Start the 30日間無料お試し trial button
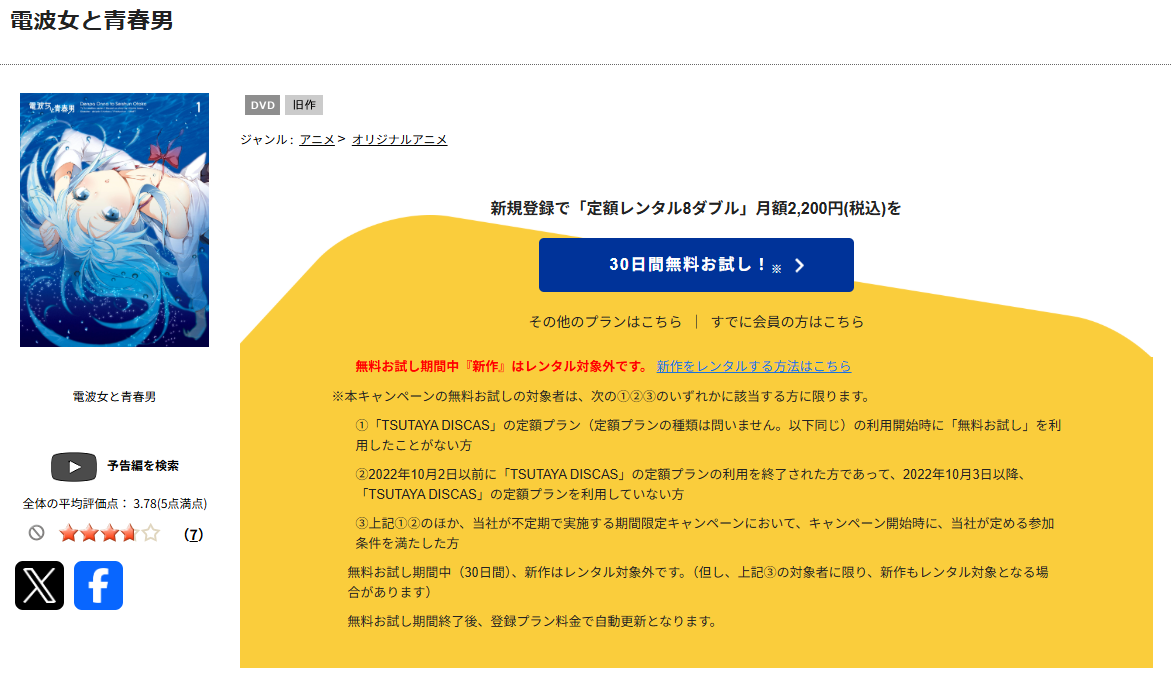The width and height of the screenshot is (1171, 685). (696, 265)
